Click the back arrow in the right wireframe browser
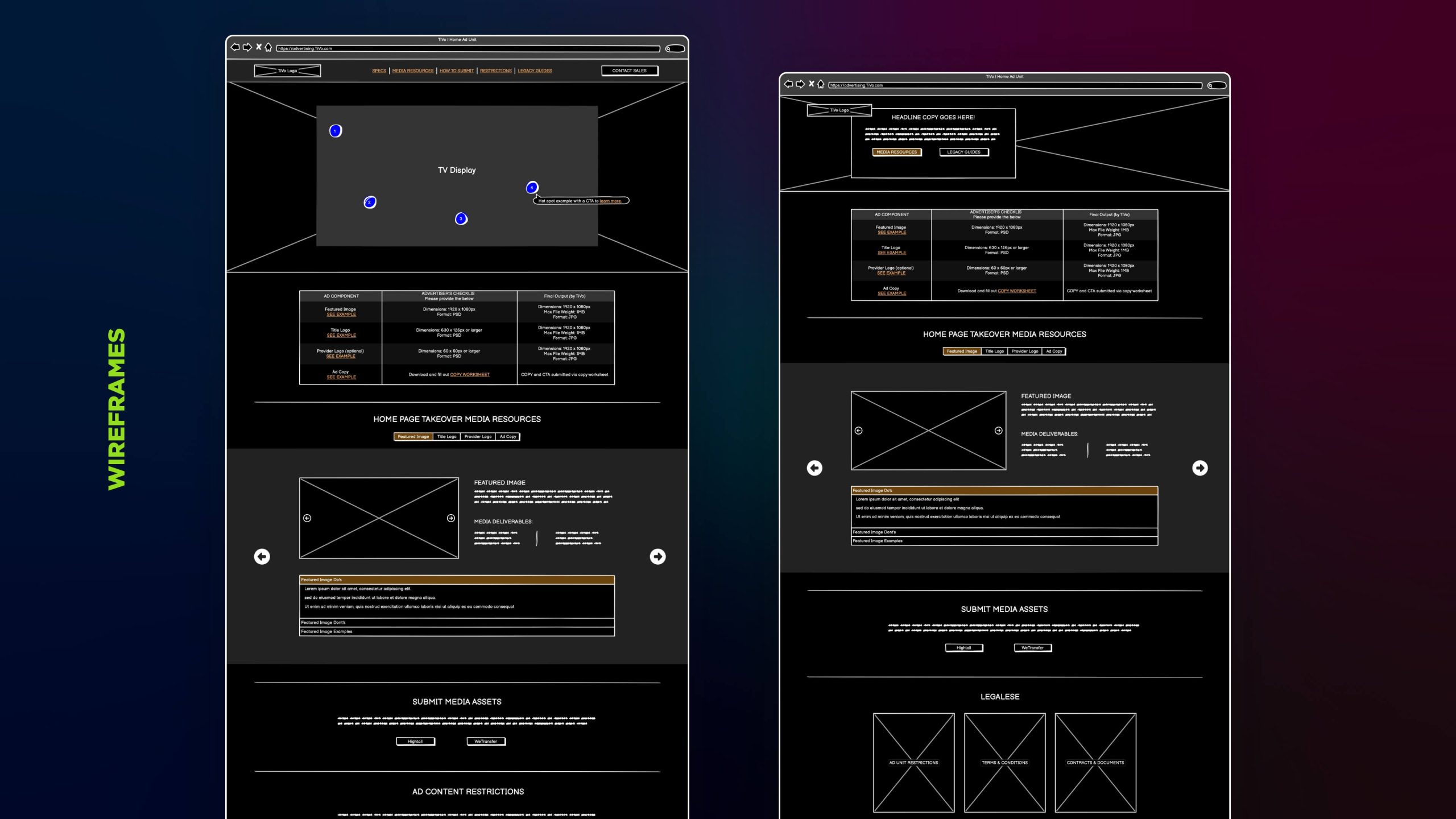Viewport: 1456px width, 819px height. coord(788,84)
